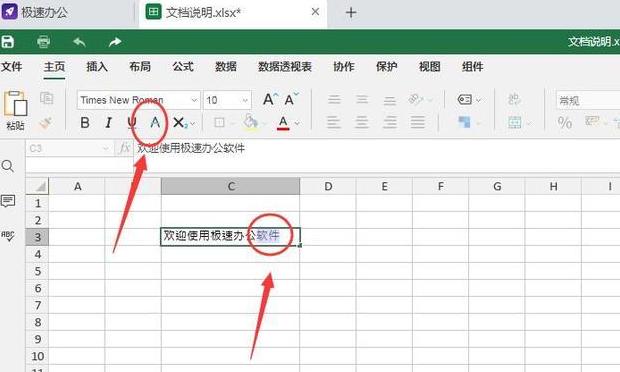Select column D header
The height and width of the screenshot is (372, 620).
coord(328,186)
